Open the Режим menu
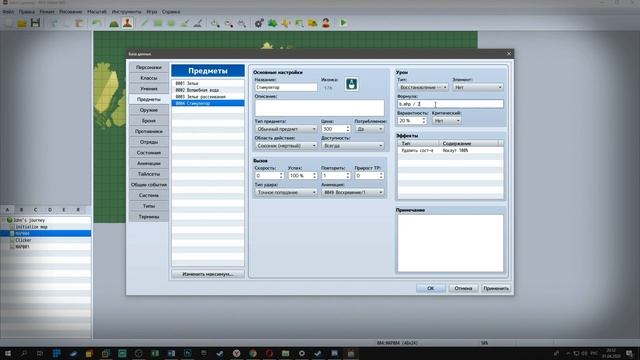Screen dimensions: 640x360 point(47,12)
